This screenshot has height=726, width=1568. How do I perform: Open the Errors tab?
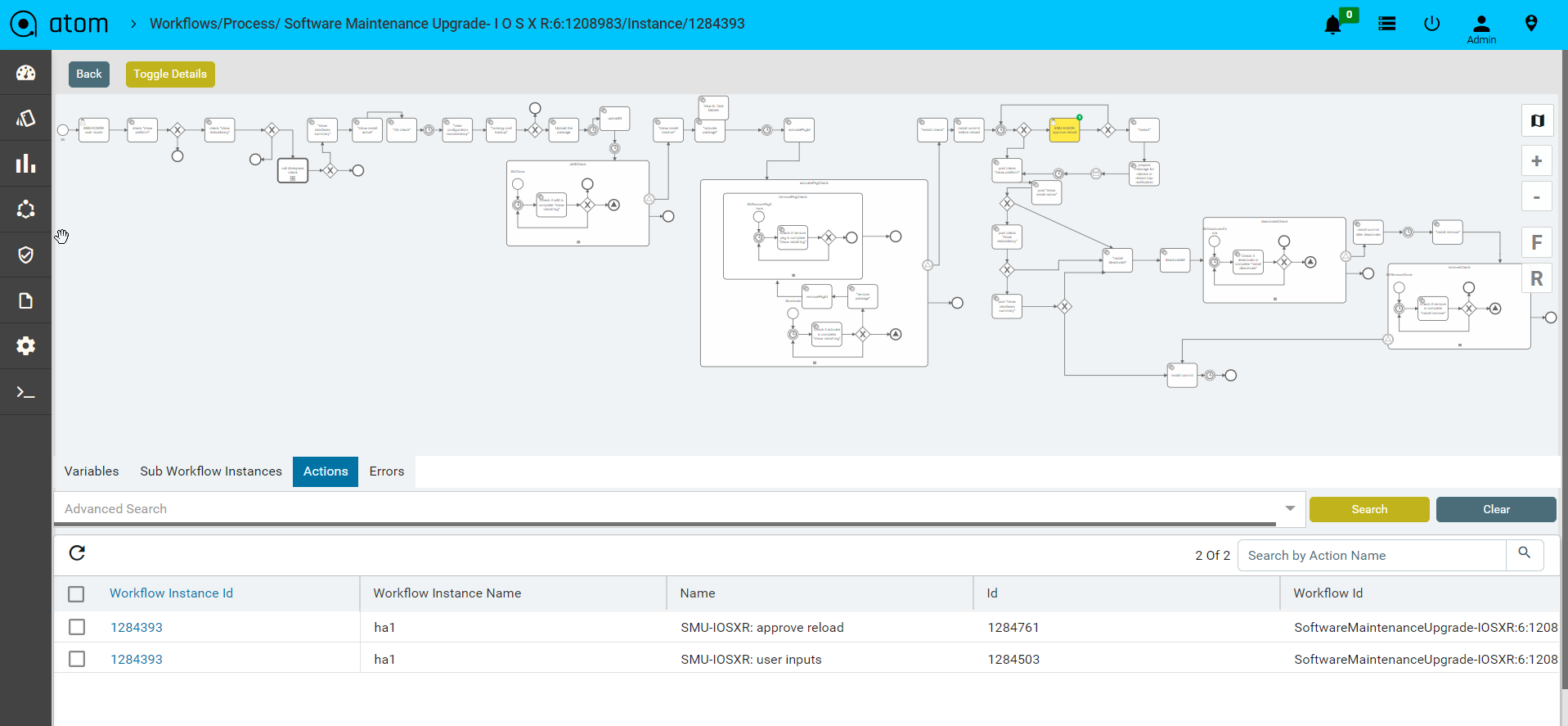point(387,471)
